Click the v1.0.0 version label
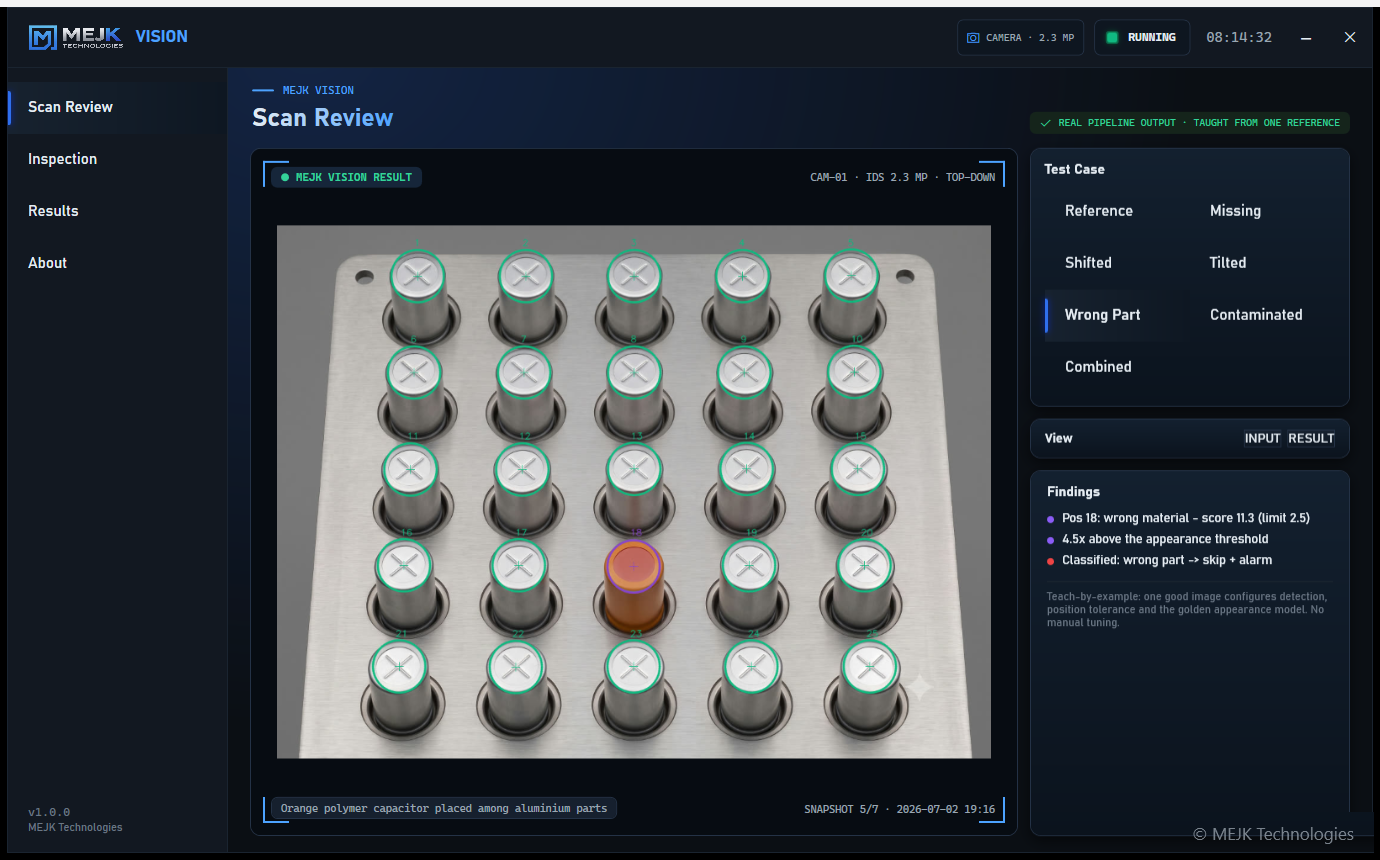This screenshot has height=860, width=1380. pyautogui.click(x=49, y=812)
